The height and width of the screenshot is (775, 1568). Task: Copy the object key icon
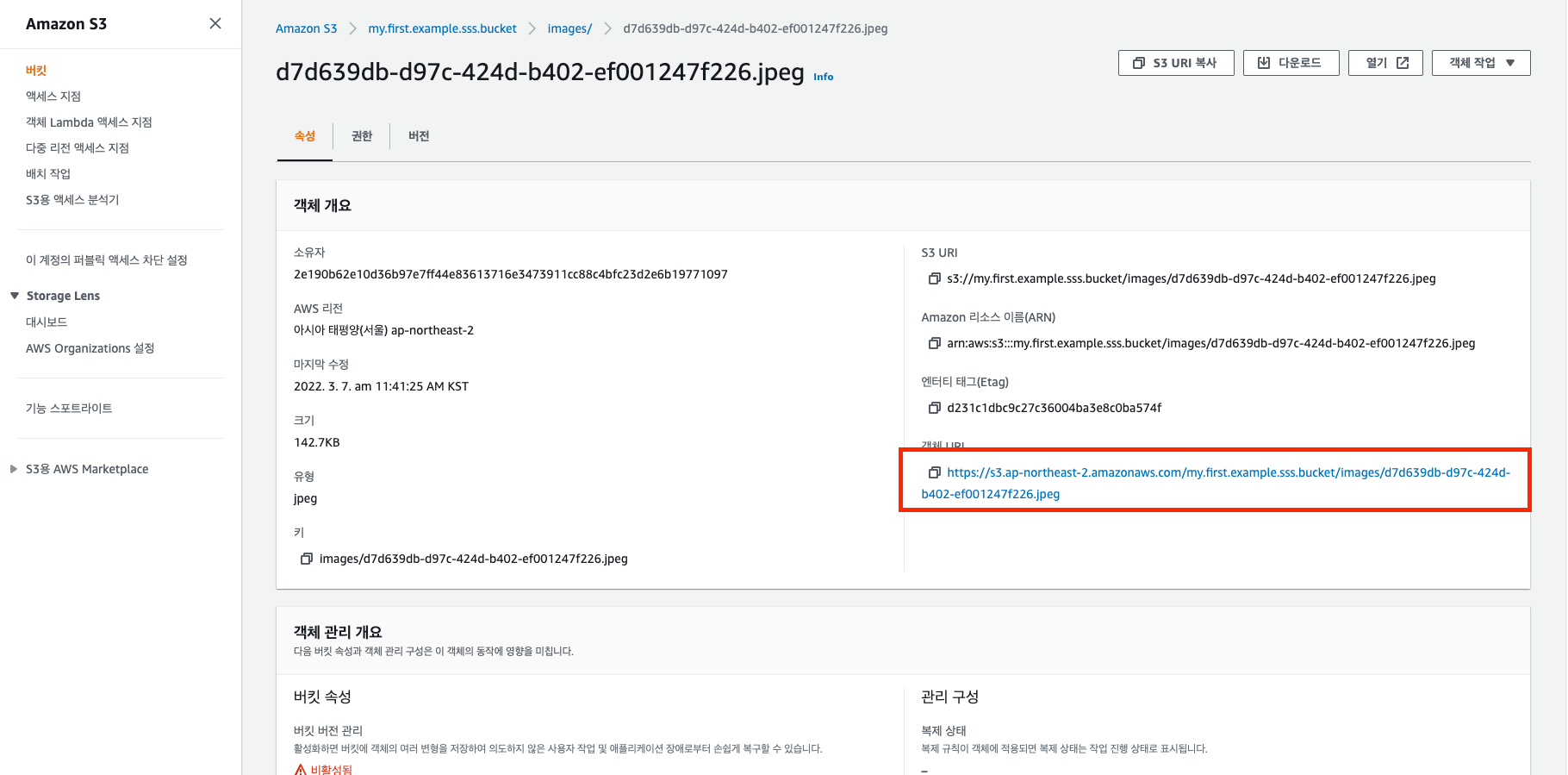click(306, 559)
